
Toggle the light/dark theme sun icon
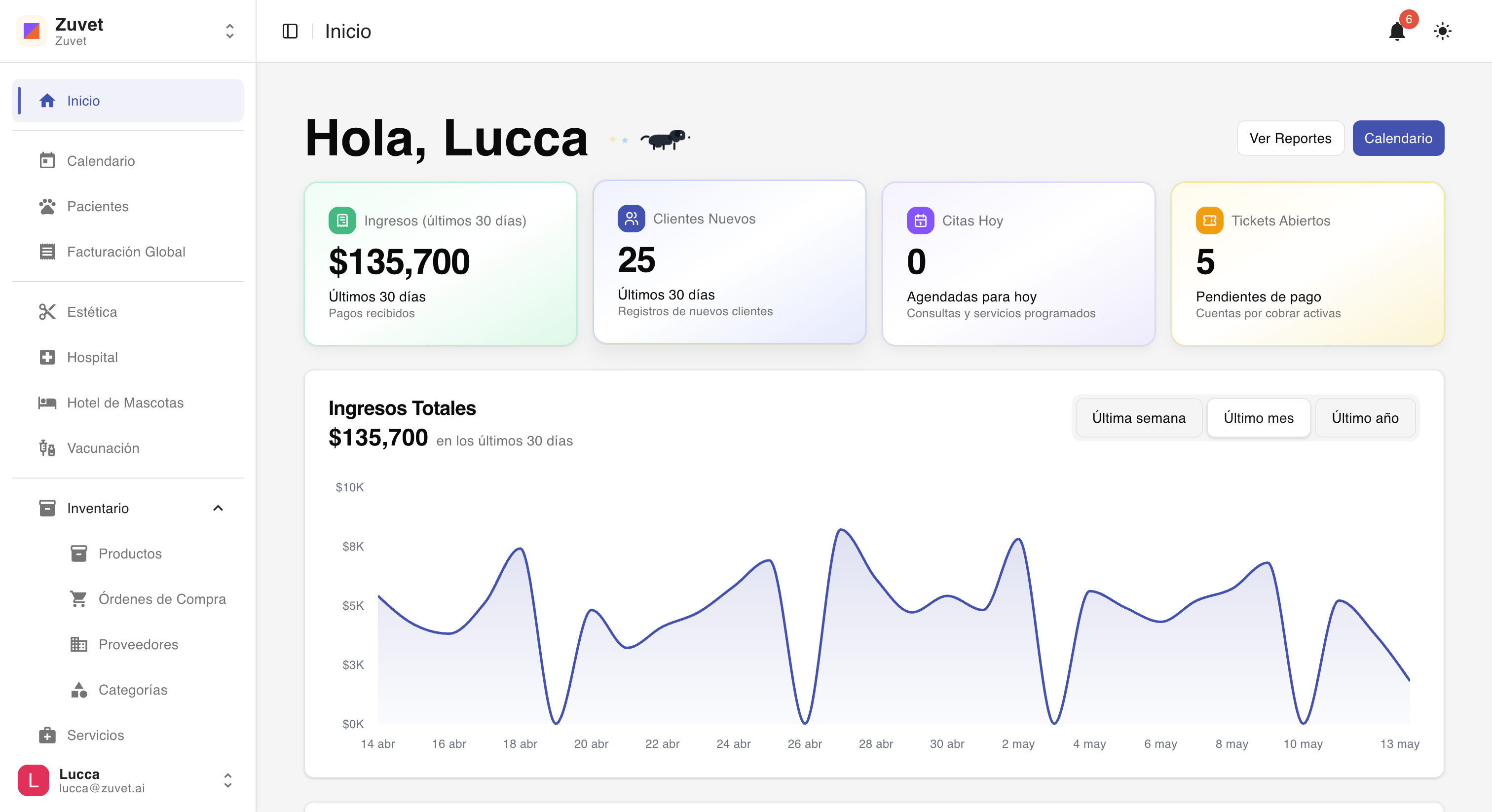[x=1442, y=31]
